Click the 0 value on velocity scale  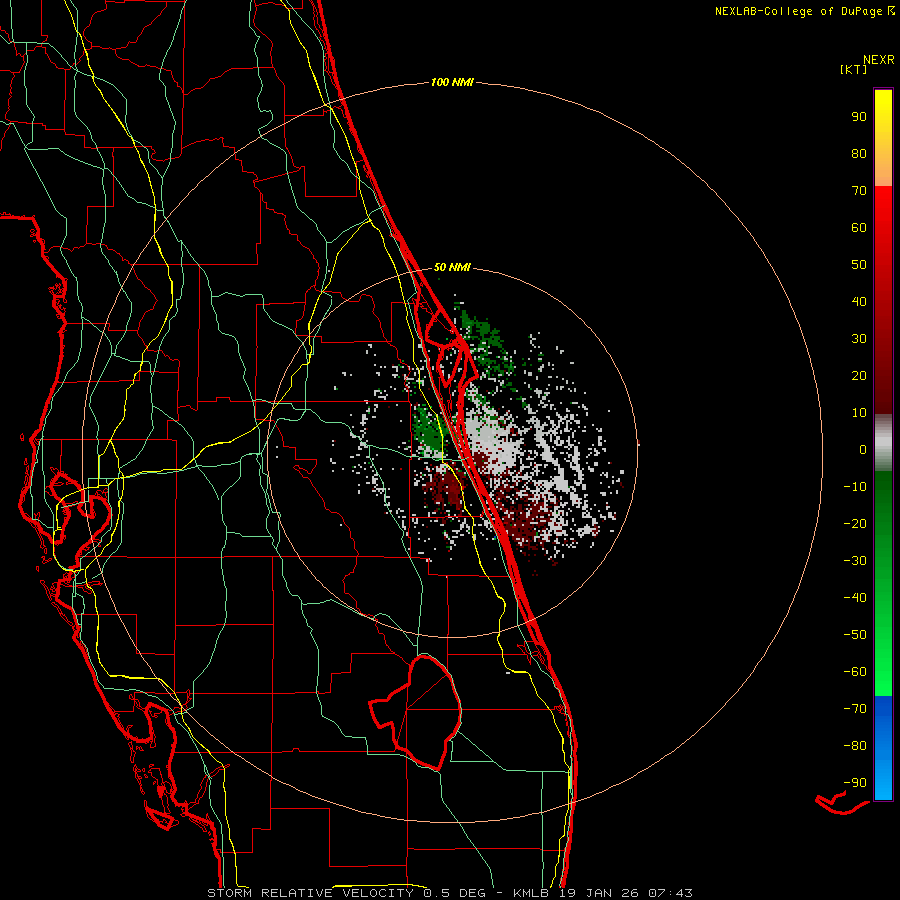(x=863, y=450)
